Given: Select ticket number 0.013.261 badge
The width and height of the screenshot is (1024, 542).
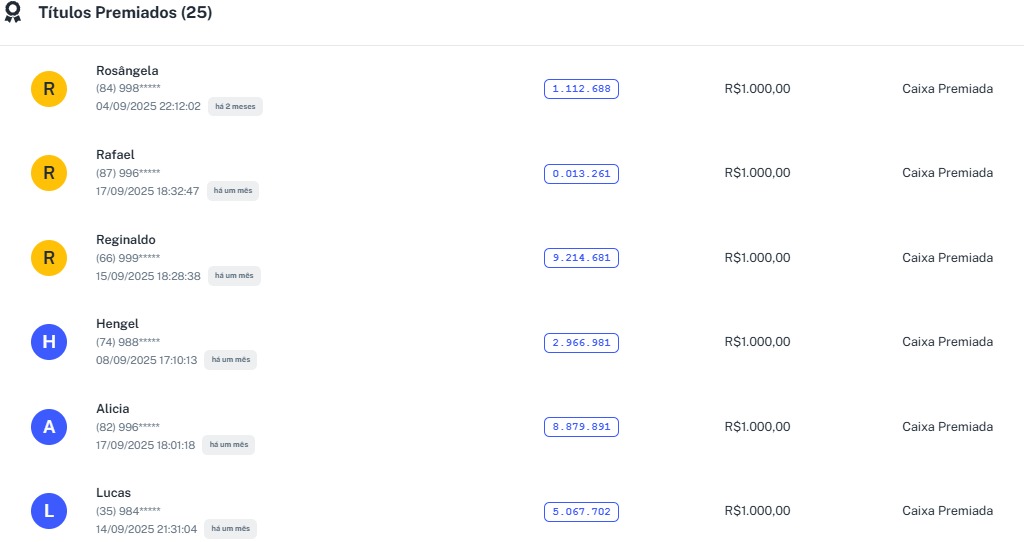Looking at the screenshot, I should 581,174.
